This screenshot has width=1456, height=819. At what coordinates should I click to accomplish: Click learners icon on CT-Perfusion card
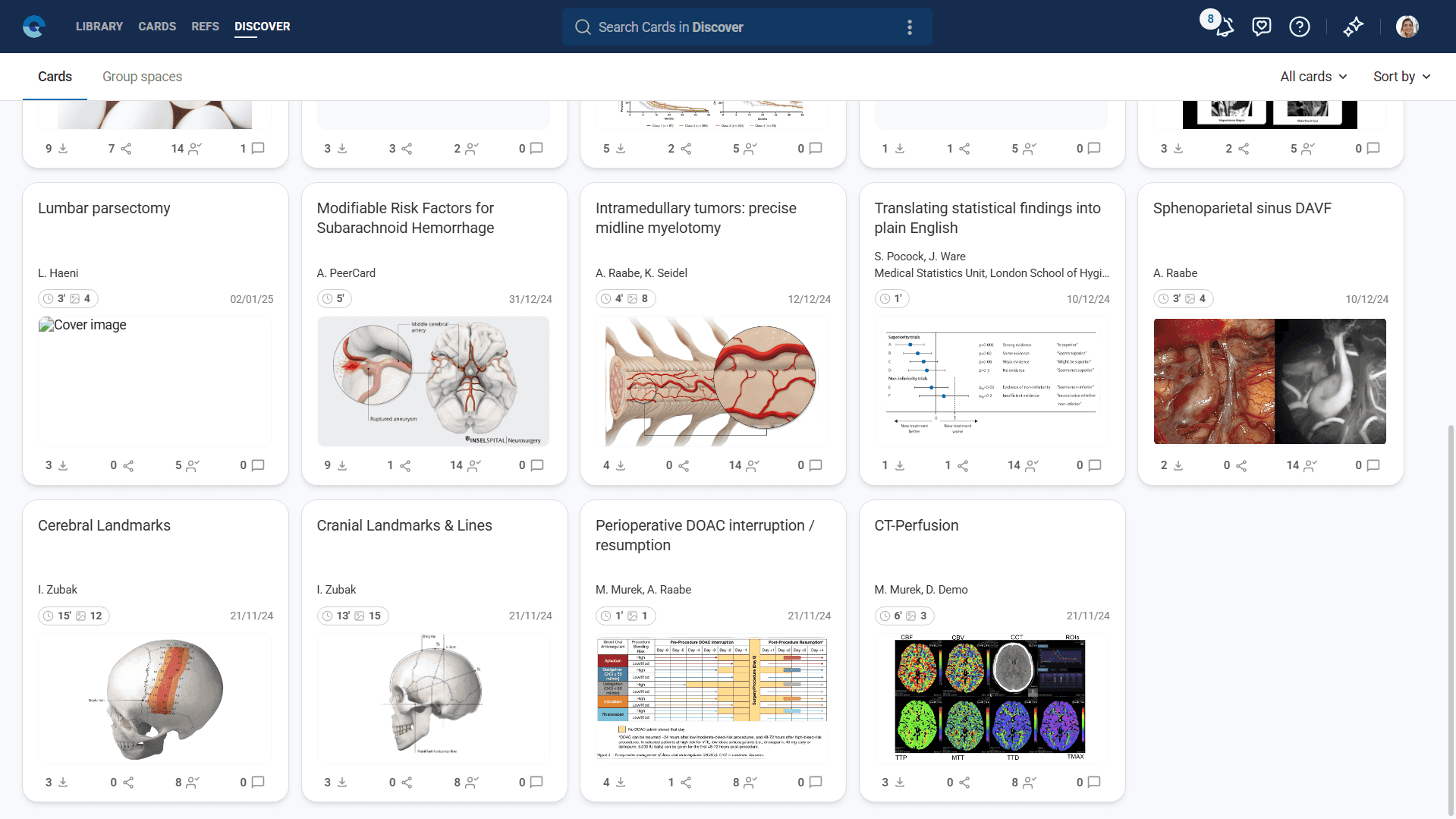1030,782
